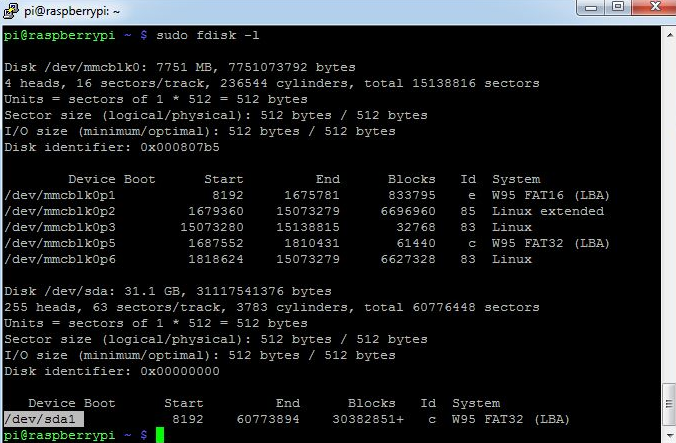Click the scrollbar down arrow

[x=670, y=436]
